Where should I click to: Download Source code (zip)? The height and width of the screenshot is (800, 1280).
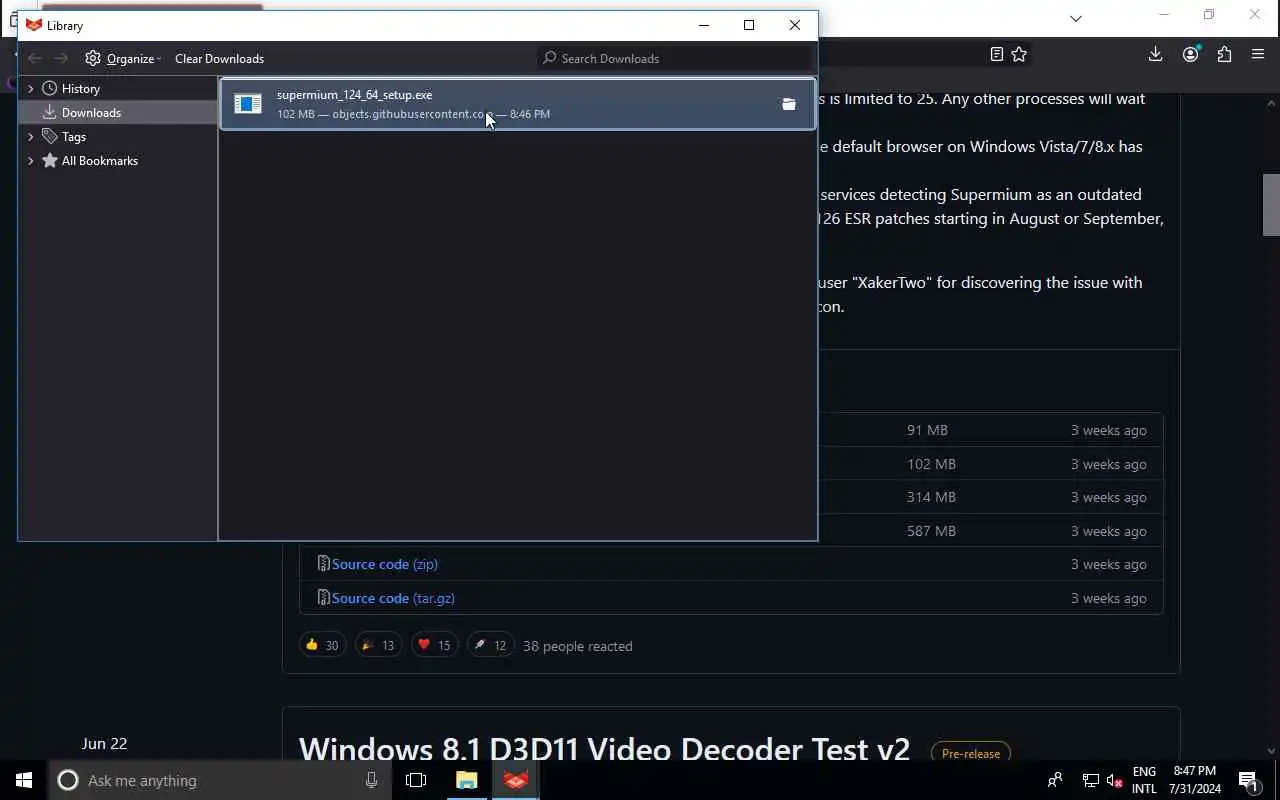tap(384, 564)
